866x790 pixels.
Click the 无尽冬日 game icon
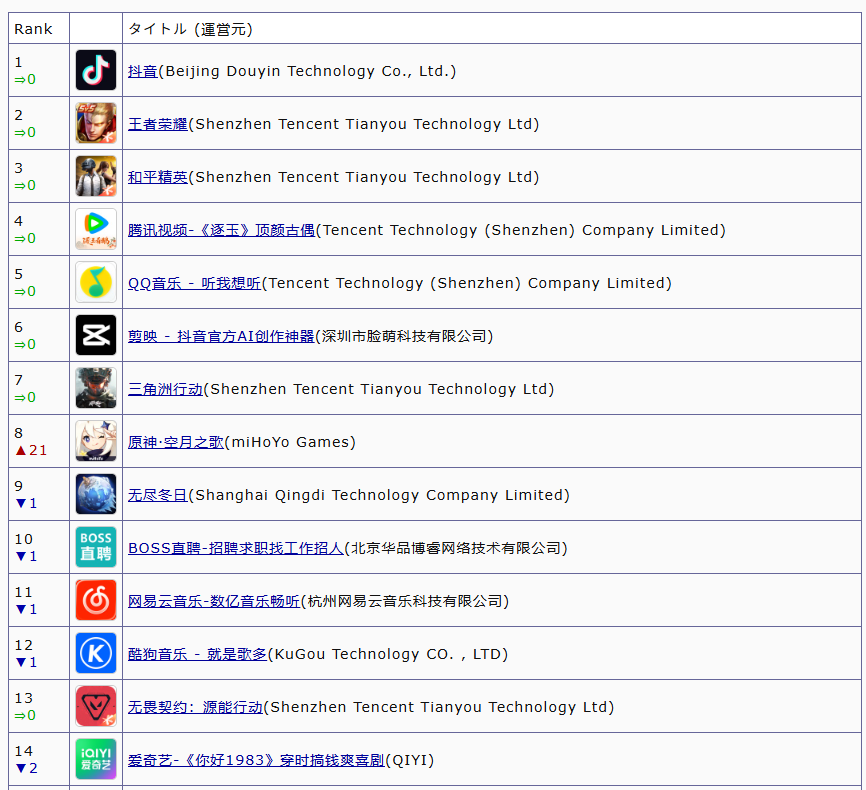[96, 494]
